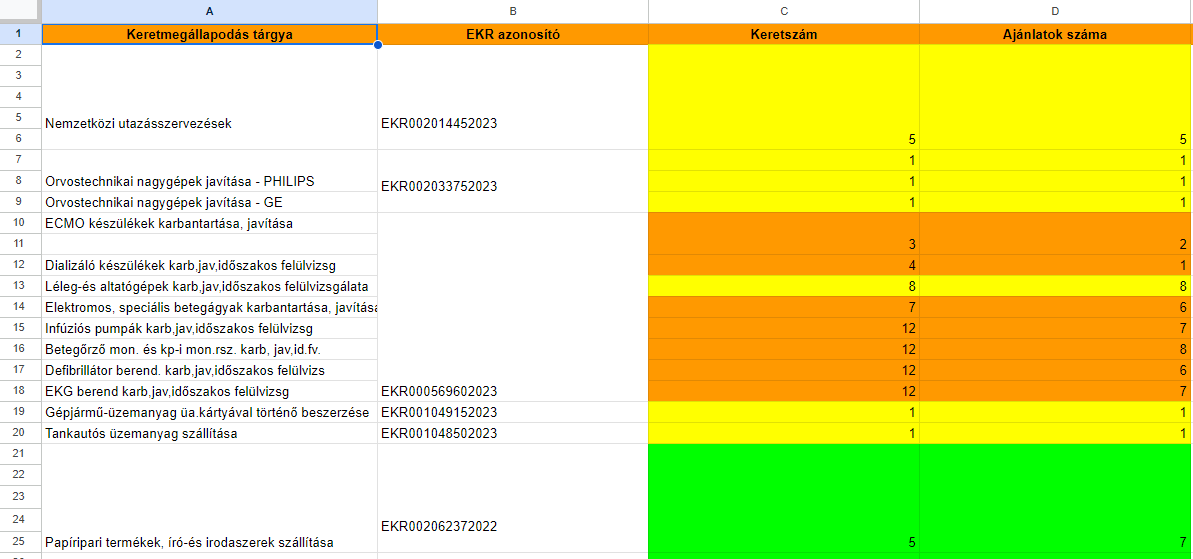Select the 'Keretszám' header cell

(x=783, y=34)
